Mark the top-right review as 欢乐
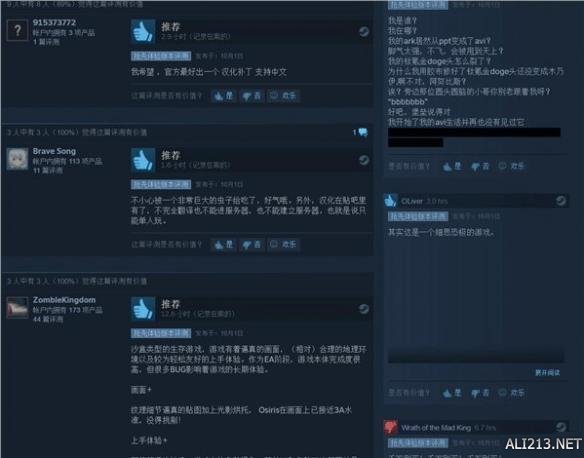The height and width of the screenshot is (458, 584). tap(512, 166)
